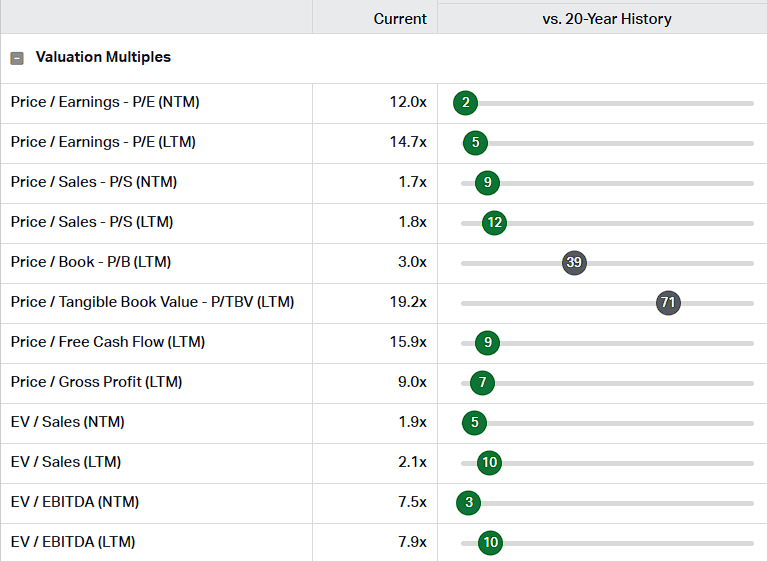Click the Price / Gross Profit marker 7
The width and height of the screenshot is (767, 561).
click(482, 382)
